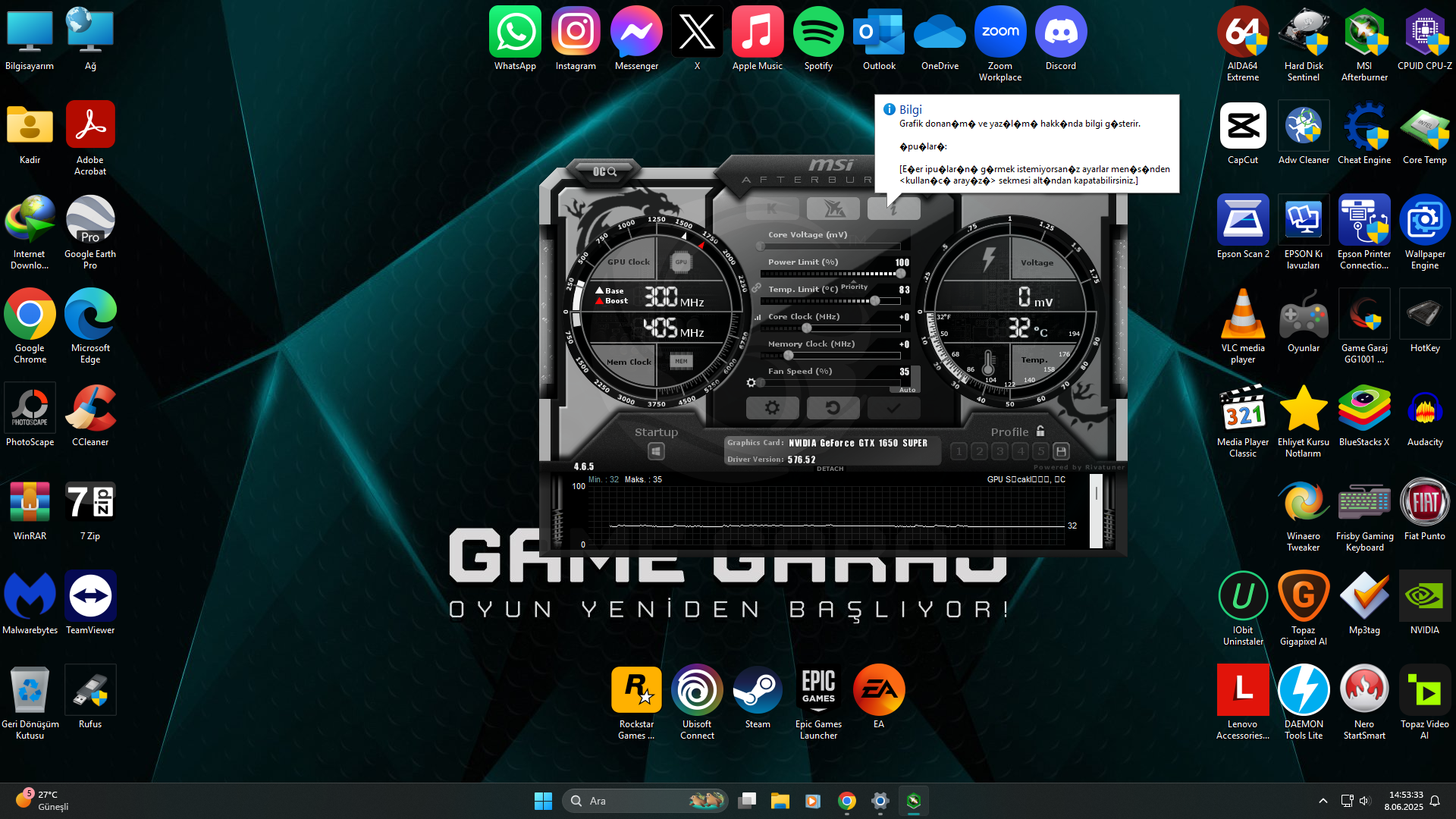Open the WhatsApp desktop icon
This screenshot has height=819, width=1456.
(x=515, y=39)
